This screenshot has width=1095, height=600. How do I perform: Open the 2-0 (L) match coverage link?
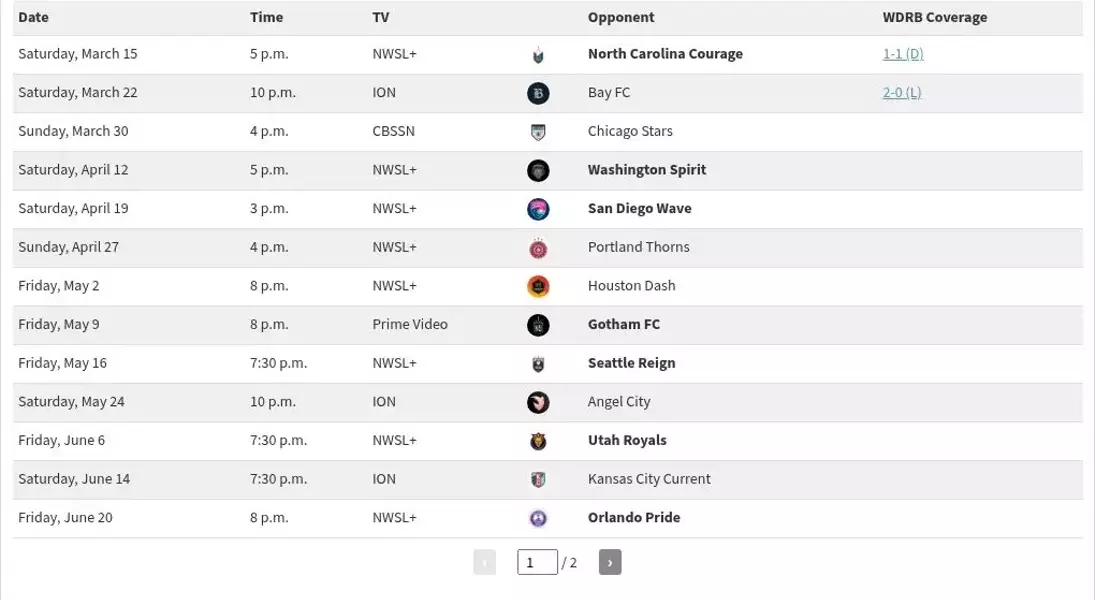click(x=902, y=92)
